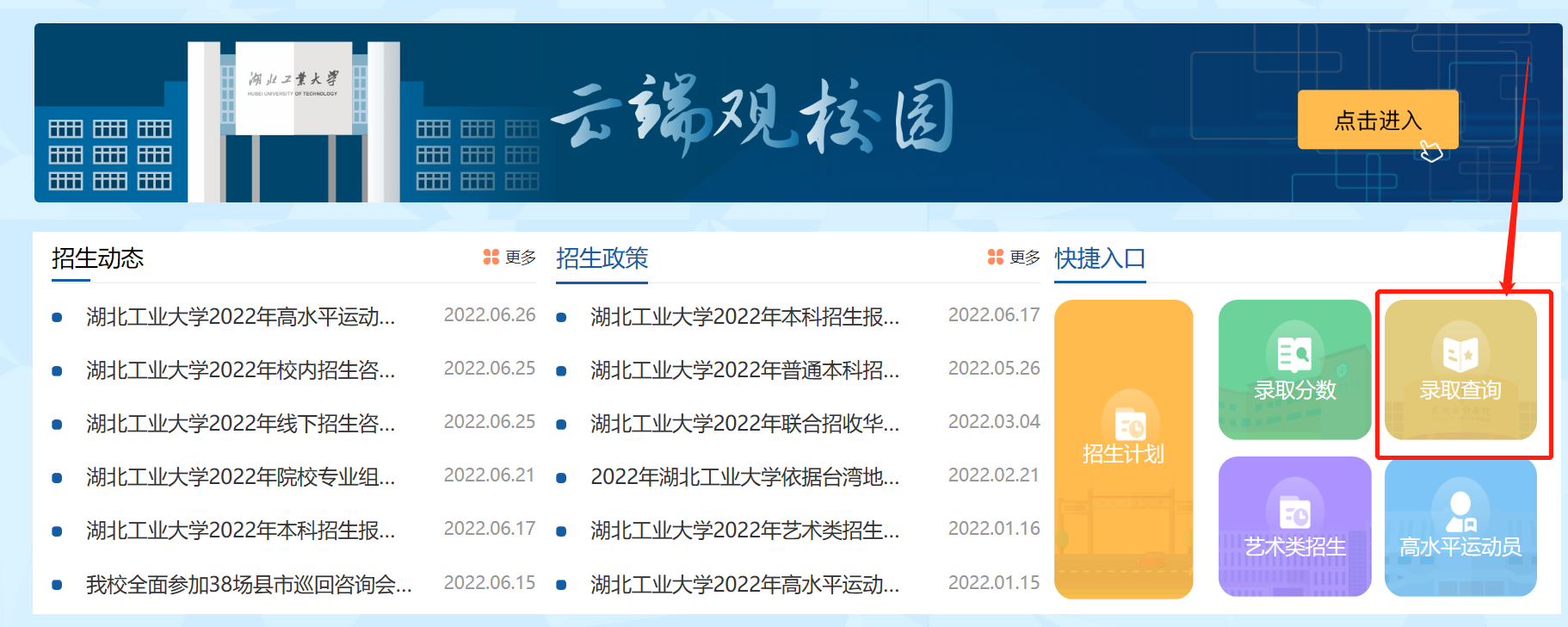Switch to the 招生政策 tab heading
This screenshot has width=1568, height=627.
pyautogui.click(x=602, y=258)
